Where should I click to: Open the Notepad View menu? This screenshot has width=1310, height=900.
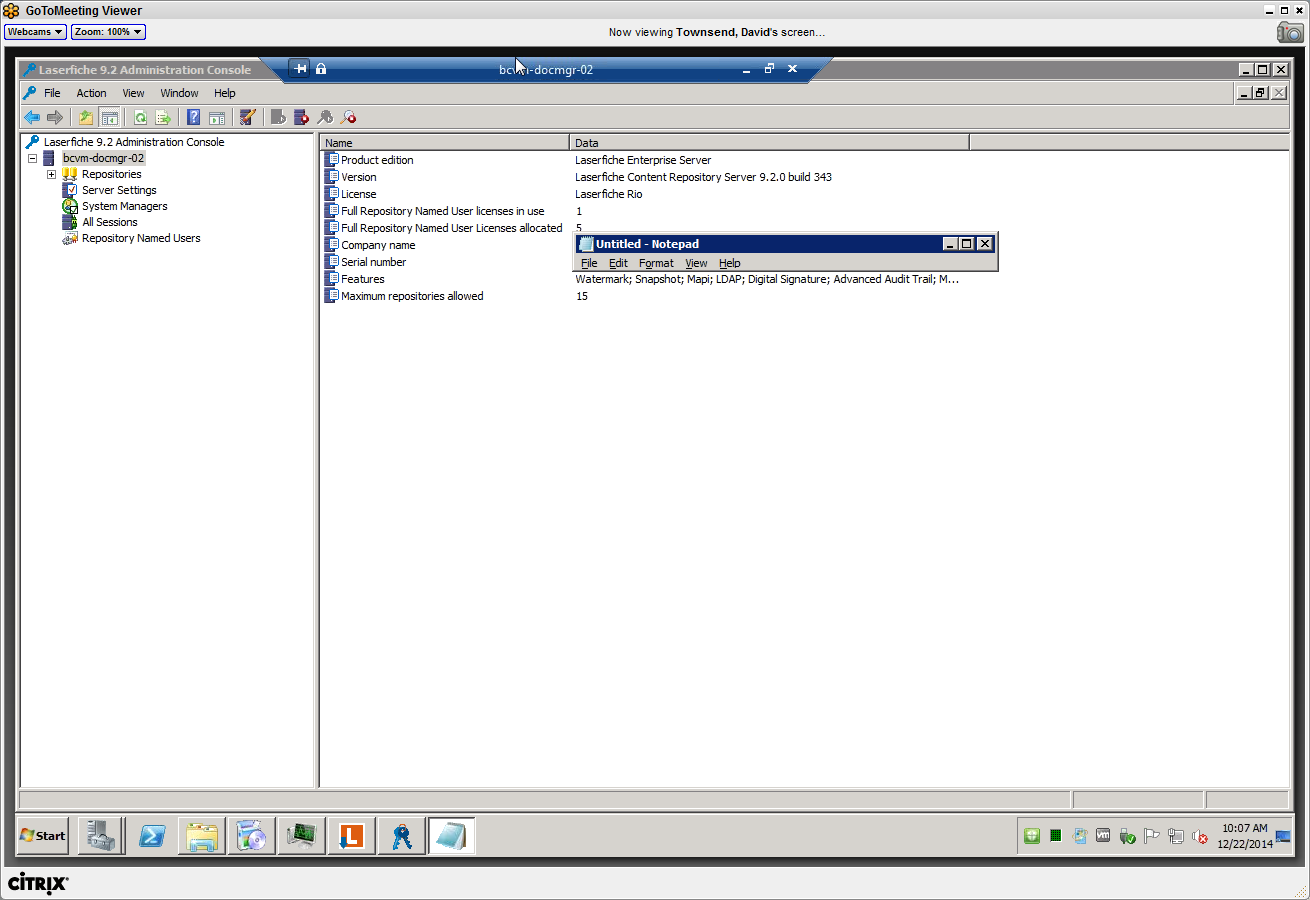[696, 263]
